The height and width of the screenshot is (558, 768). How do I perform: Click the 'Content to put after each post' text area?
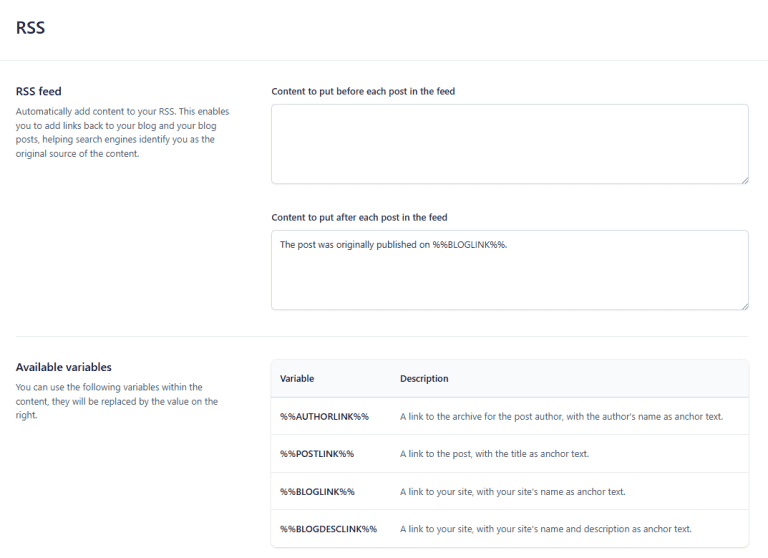(x=509, y=280)
